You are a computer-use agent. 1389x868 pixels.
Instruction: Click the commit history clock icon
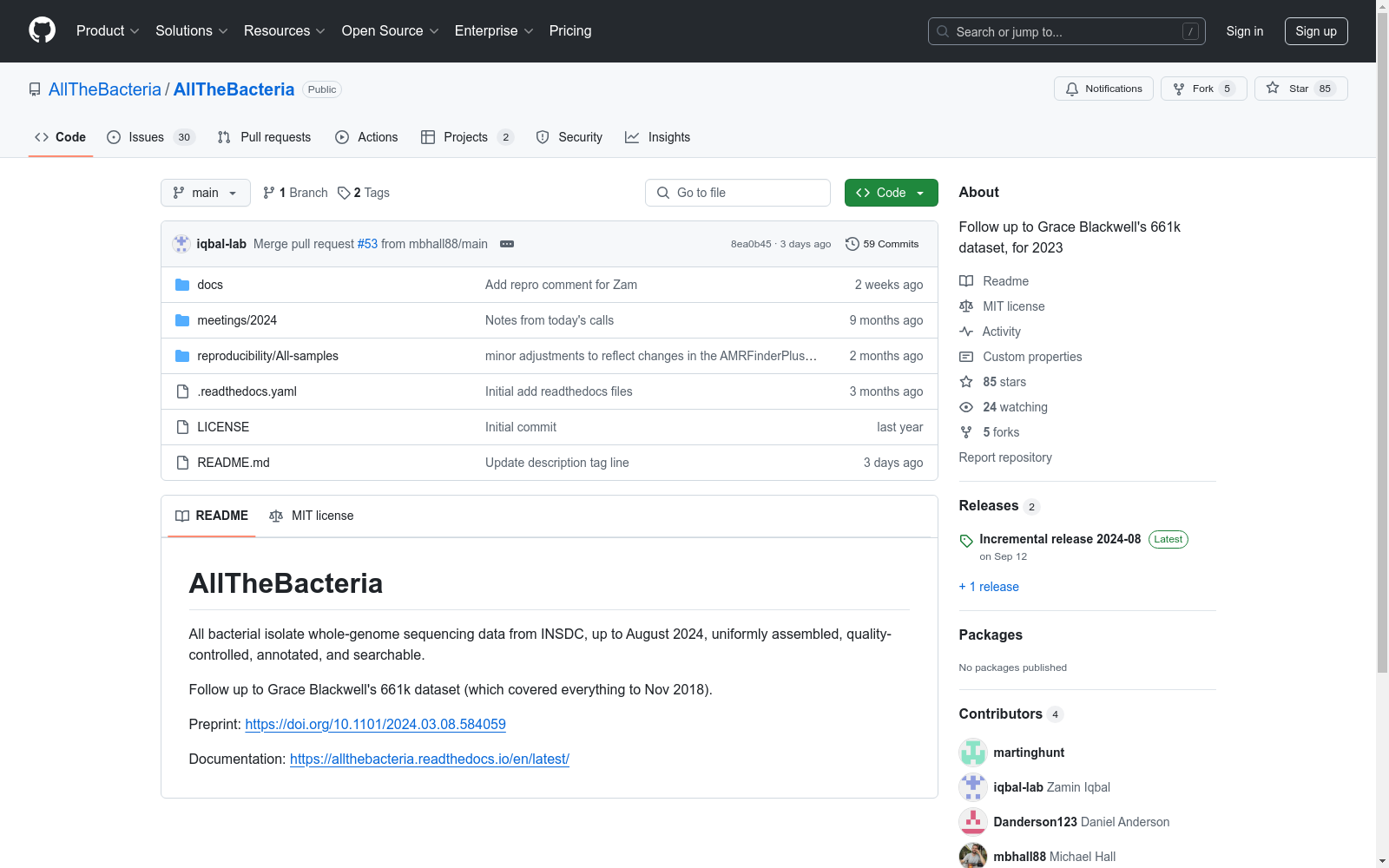(852, 244)
